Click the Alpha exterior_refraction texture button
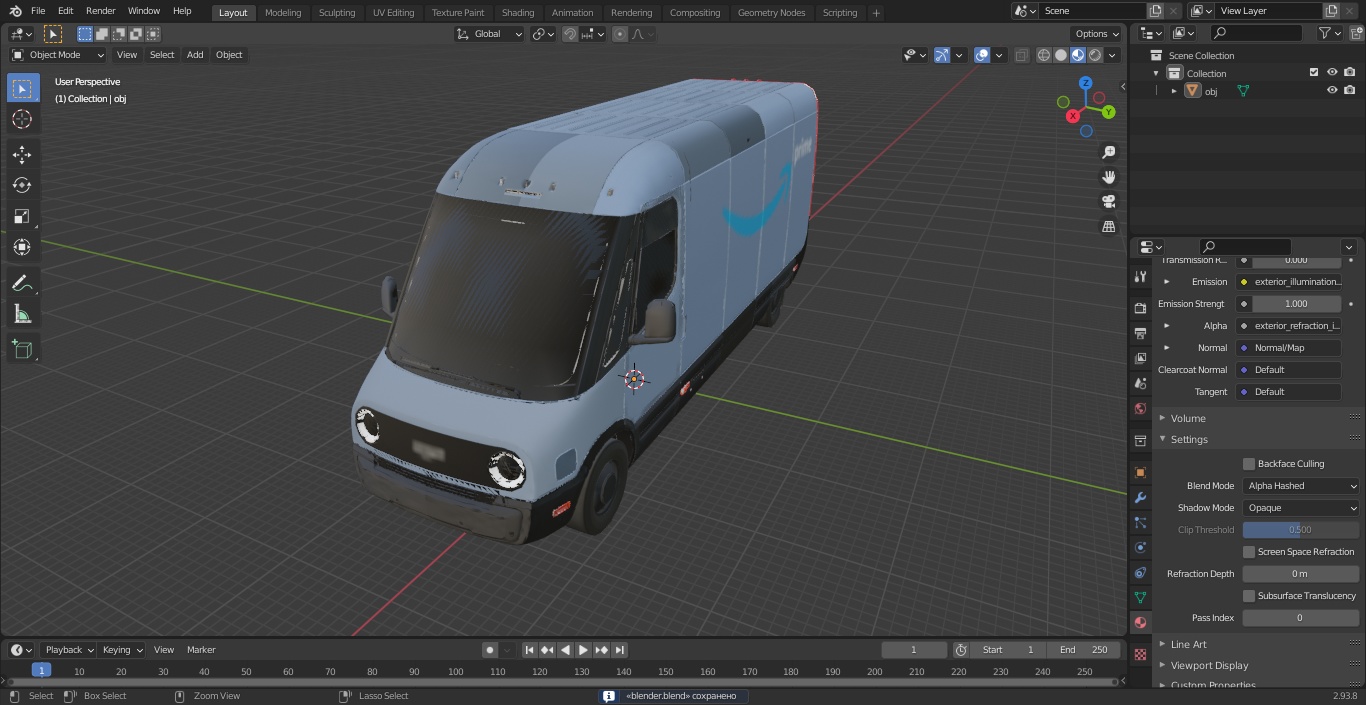 [x=1288, y=326]
